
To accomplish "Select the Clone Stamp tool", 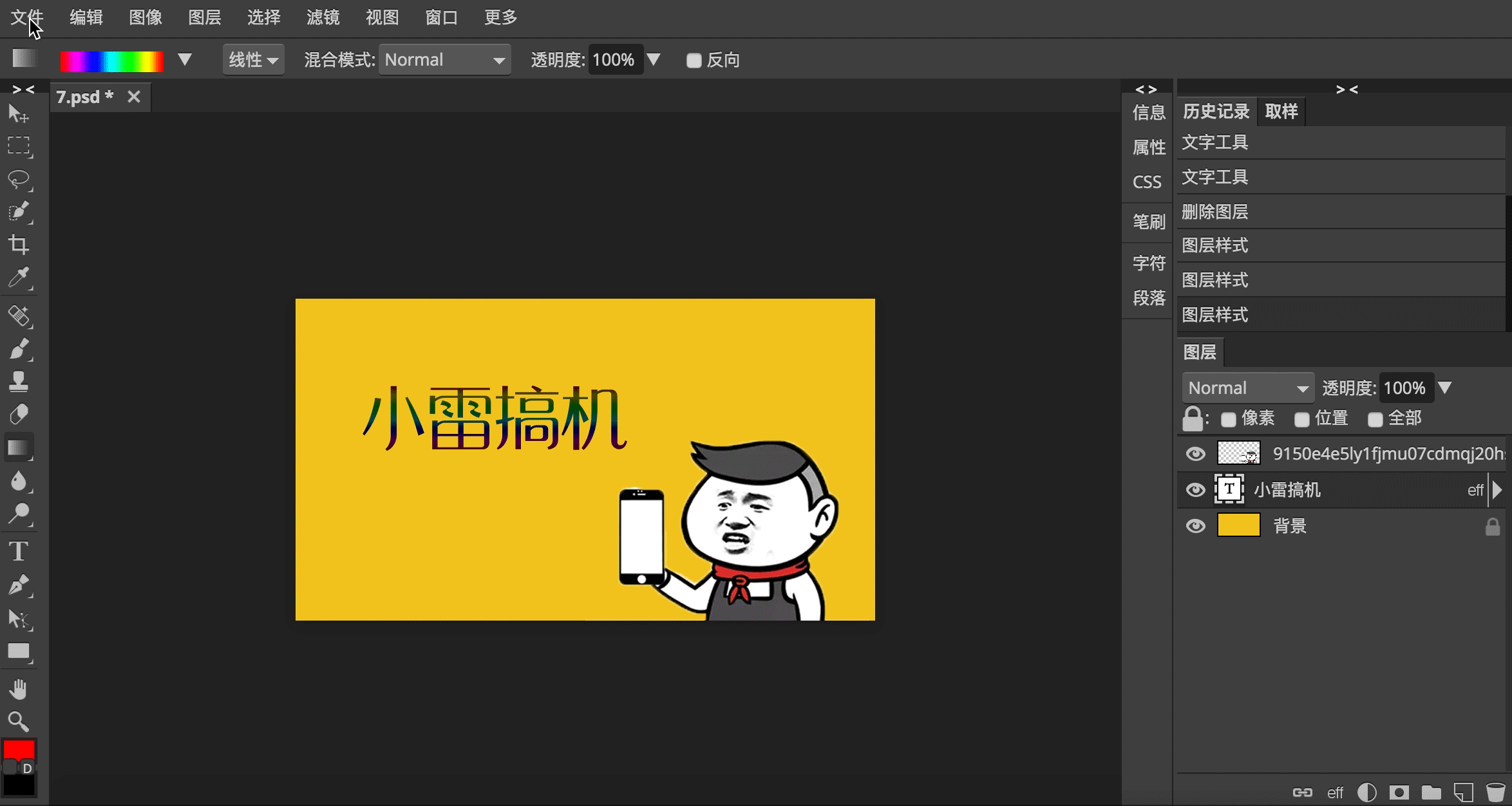I will click(x=18, y=382).
